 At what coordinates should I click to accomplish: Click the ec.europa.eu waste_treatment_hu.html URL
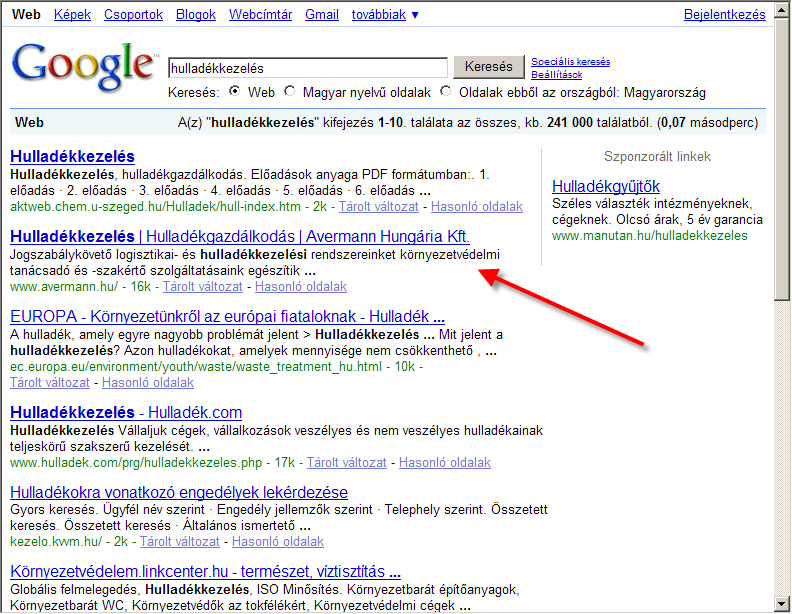coord(196,367)
